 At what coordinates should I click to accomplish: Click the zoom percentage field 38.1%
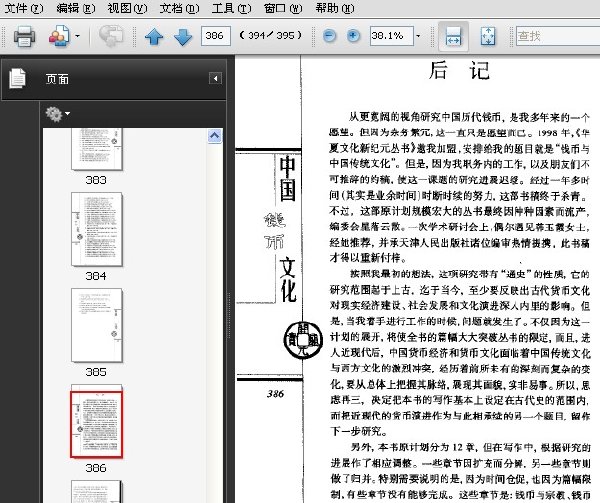coord(391,36)
